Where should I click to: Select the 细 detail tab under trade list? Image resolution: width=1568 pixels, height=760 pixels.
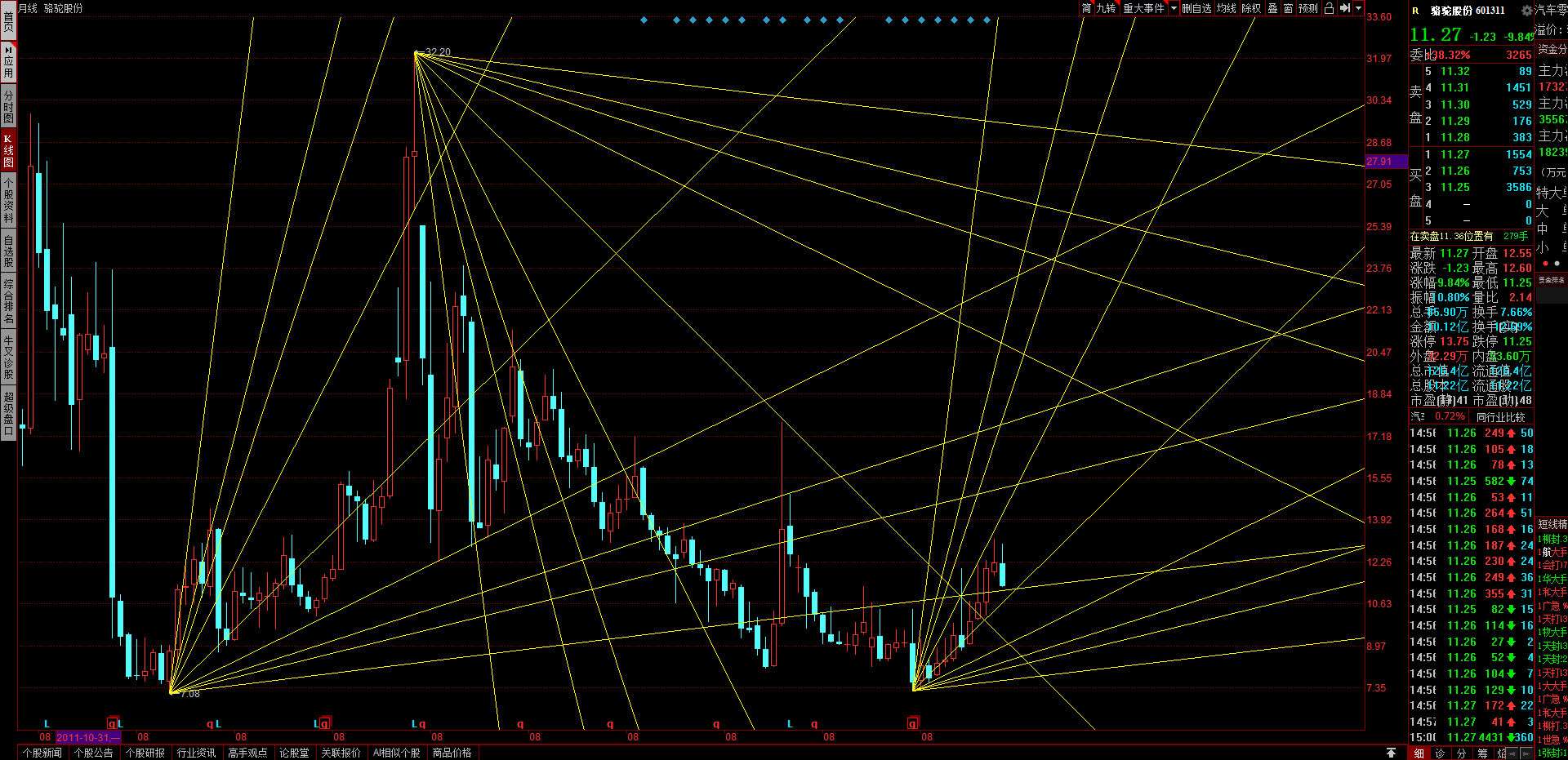tap(1419, 753)
